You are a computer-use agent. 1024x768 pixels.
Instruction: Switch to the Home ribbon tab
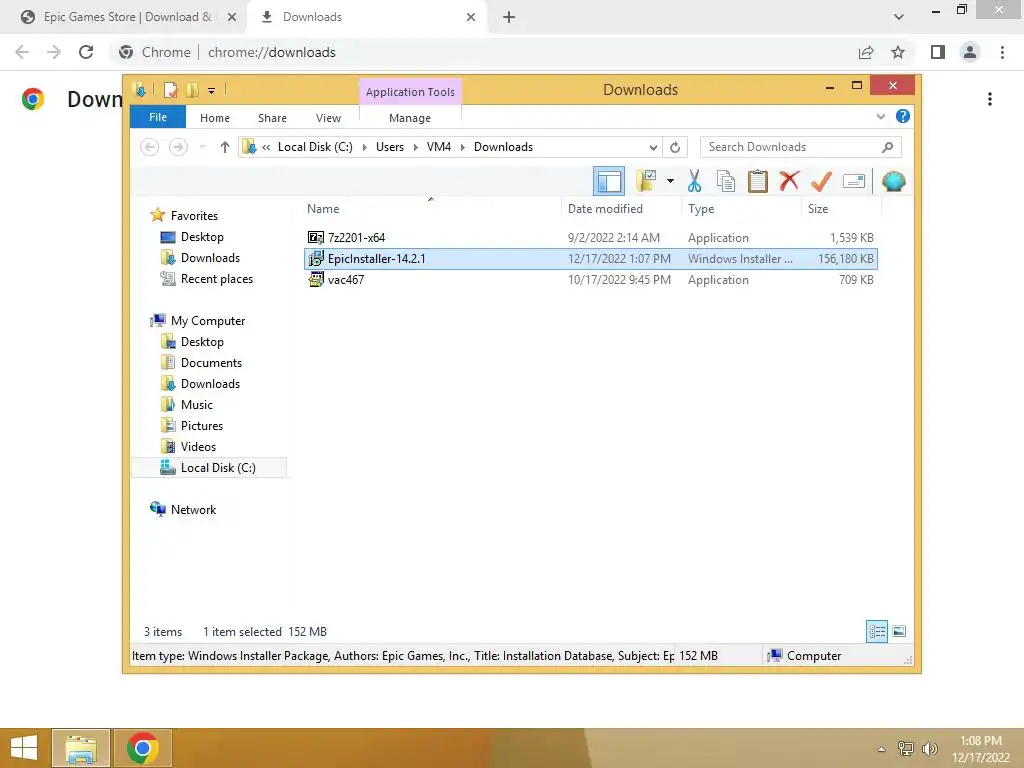click(x=215, y=118)
